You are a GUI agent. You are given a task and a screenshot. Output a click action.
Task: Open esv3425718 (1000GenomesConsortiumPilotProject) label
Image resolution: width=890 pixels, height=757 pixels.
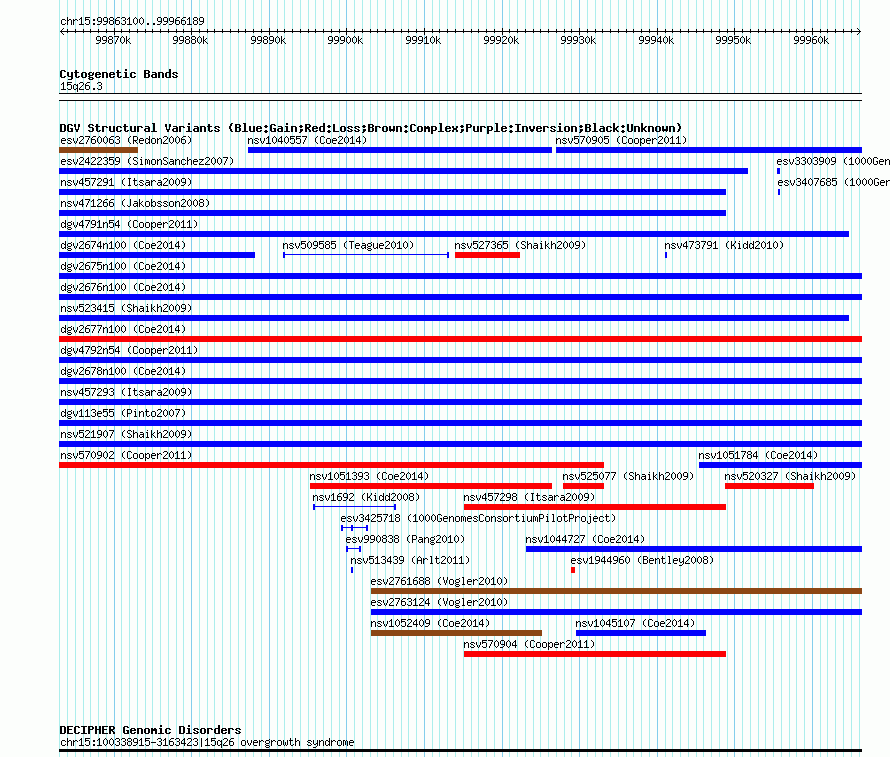pos(478,518)
